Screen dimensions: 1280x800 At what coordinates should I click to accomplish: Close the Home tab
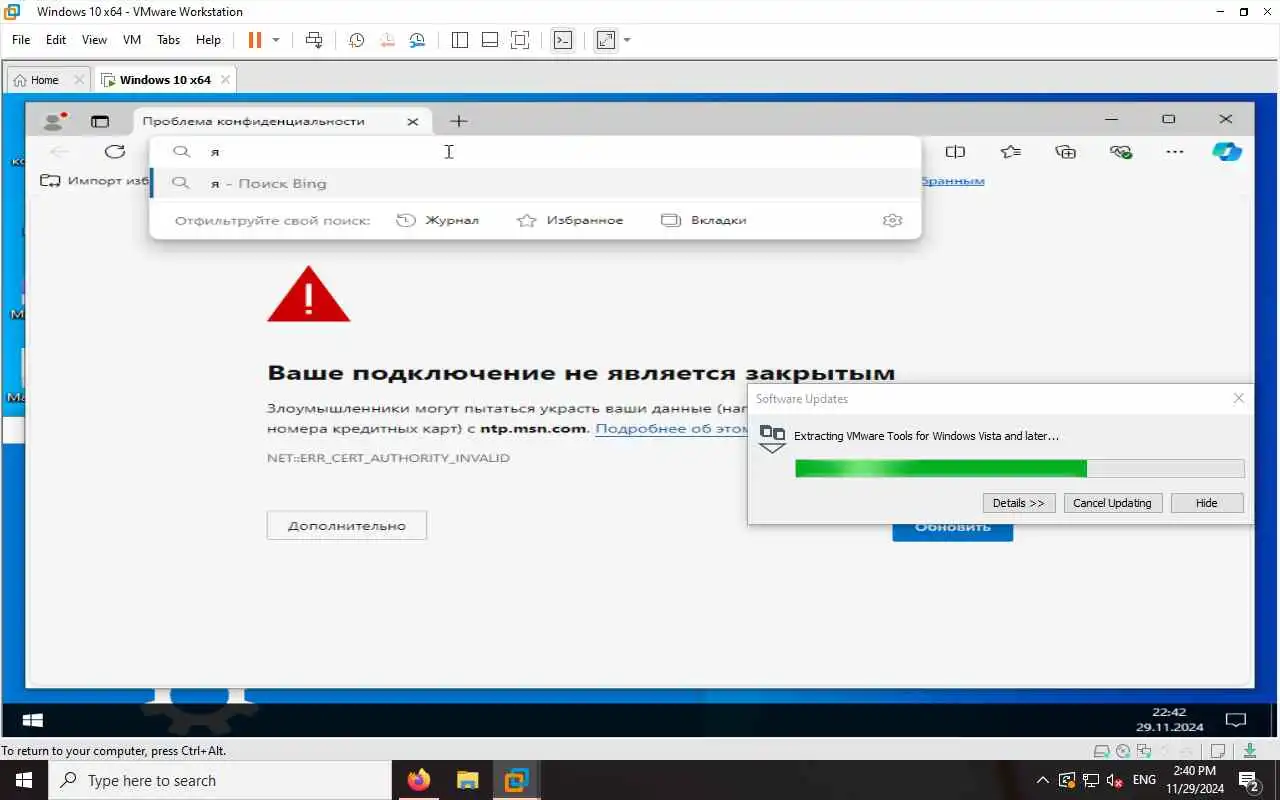click(x=79, y=80)
